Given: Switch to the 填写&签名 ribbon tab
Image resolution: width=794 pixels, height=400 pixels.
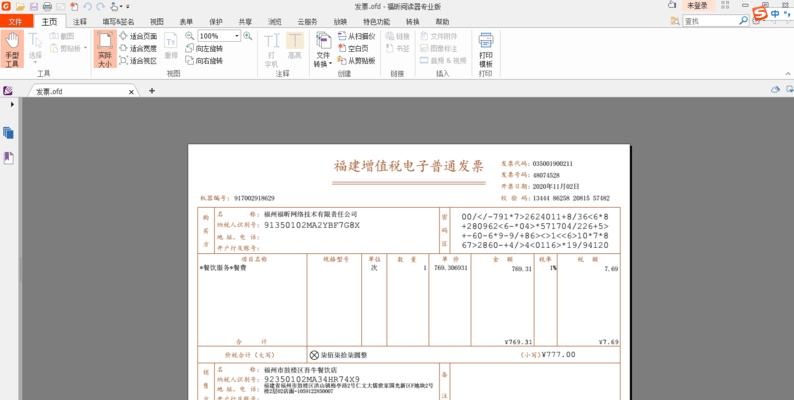Looking at the screenshot, I should [x=118, y=22].
